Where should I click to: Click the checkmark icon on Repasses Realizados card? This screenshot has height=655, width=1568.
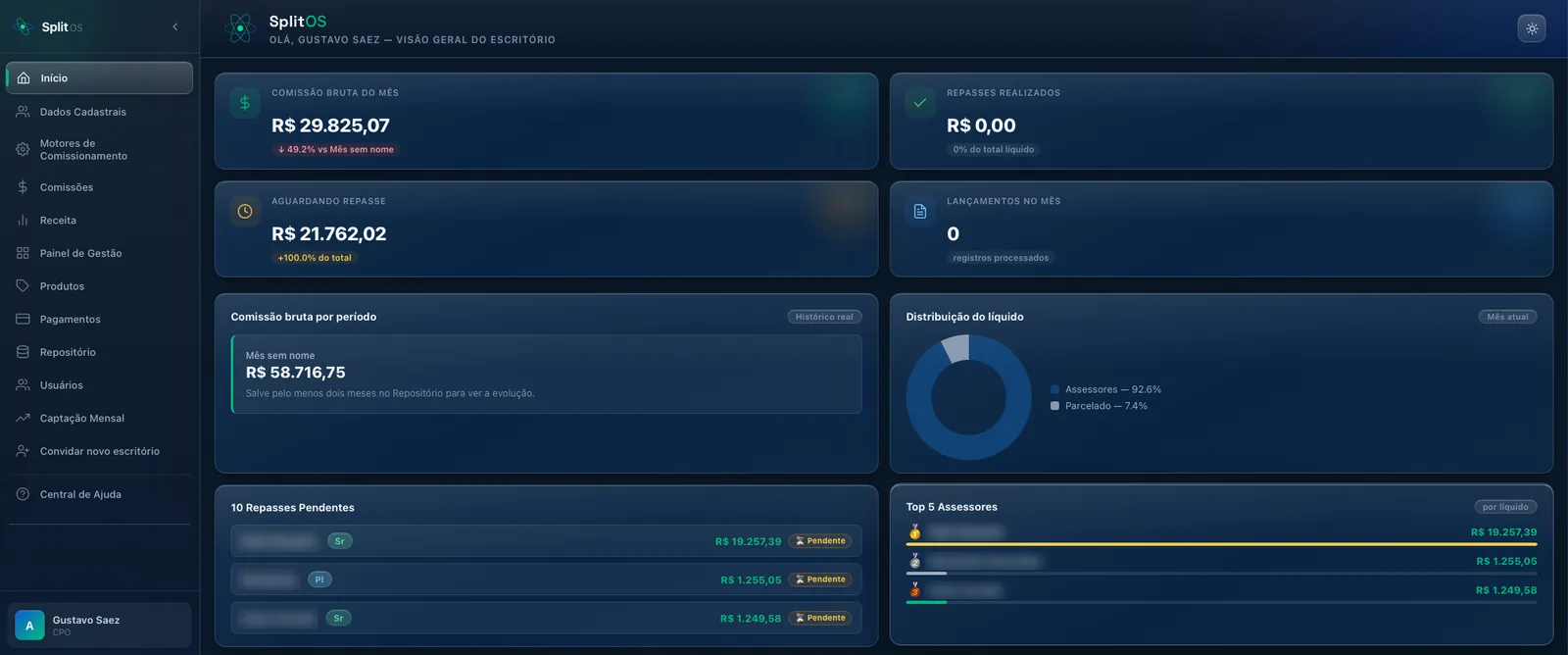coord(920,103)
